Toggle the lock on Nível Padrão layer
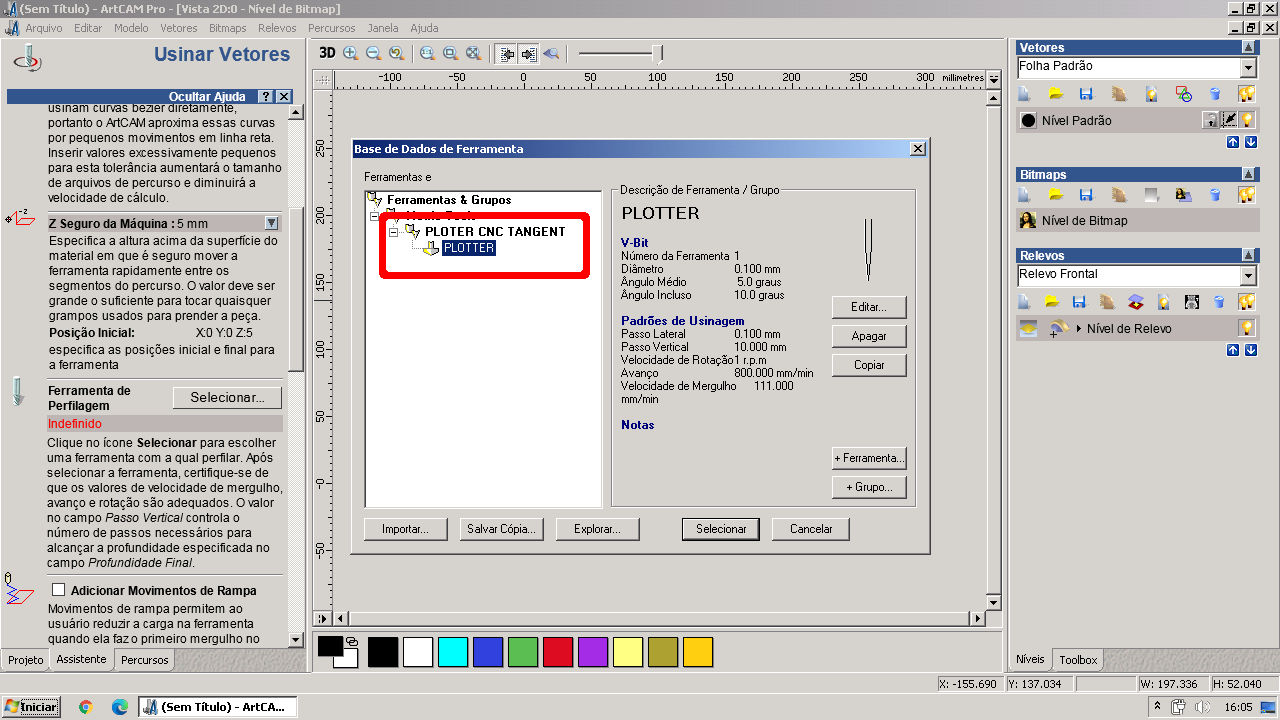 [1210, 120]
